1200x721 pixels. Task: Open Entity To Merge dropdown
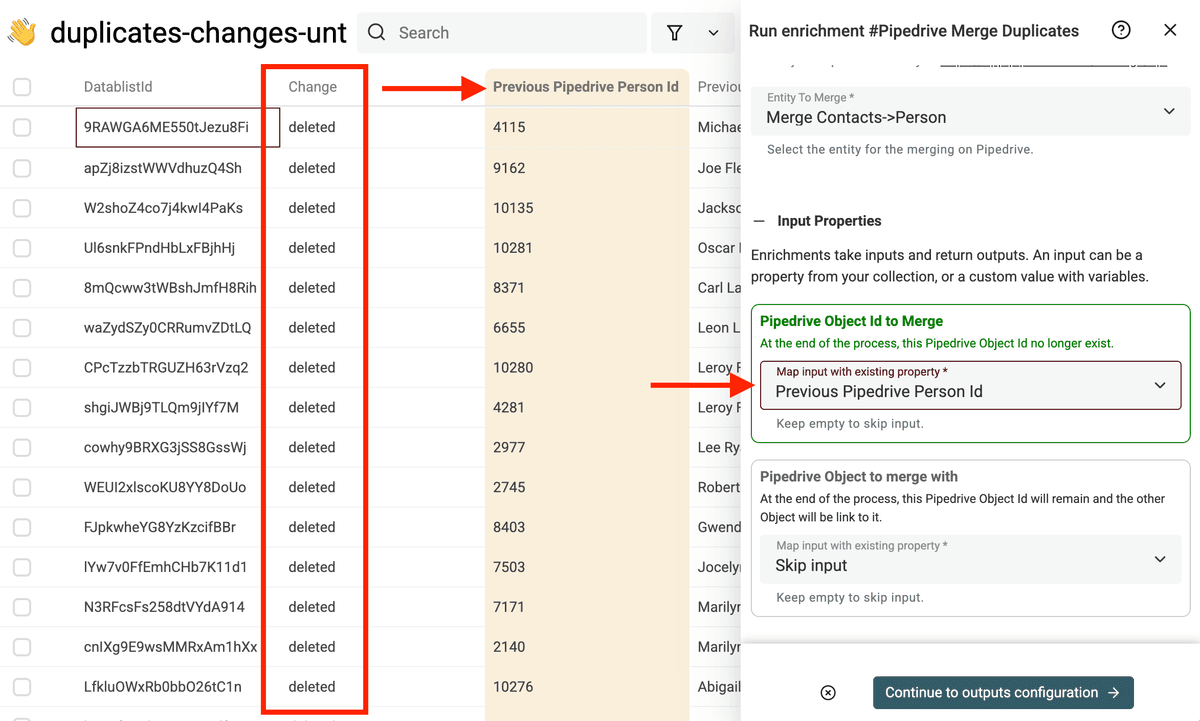pos(970,111)
